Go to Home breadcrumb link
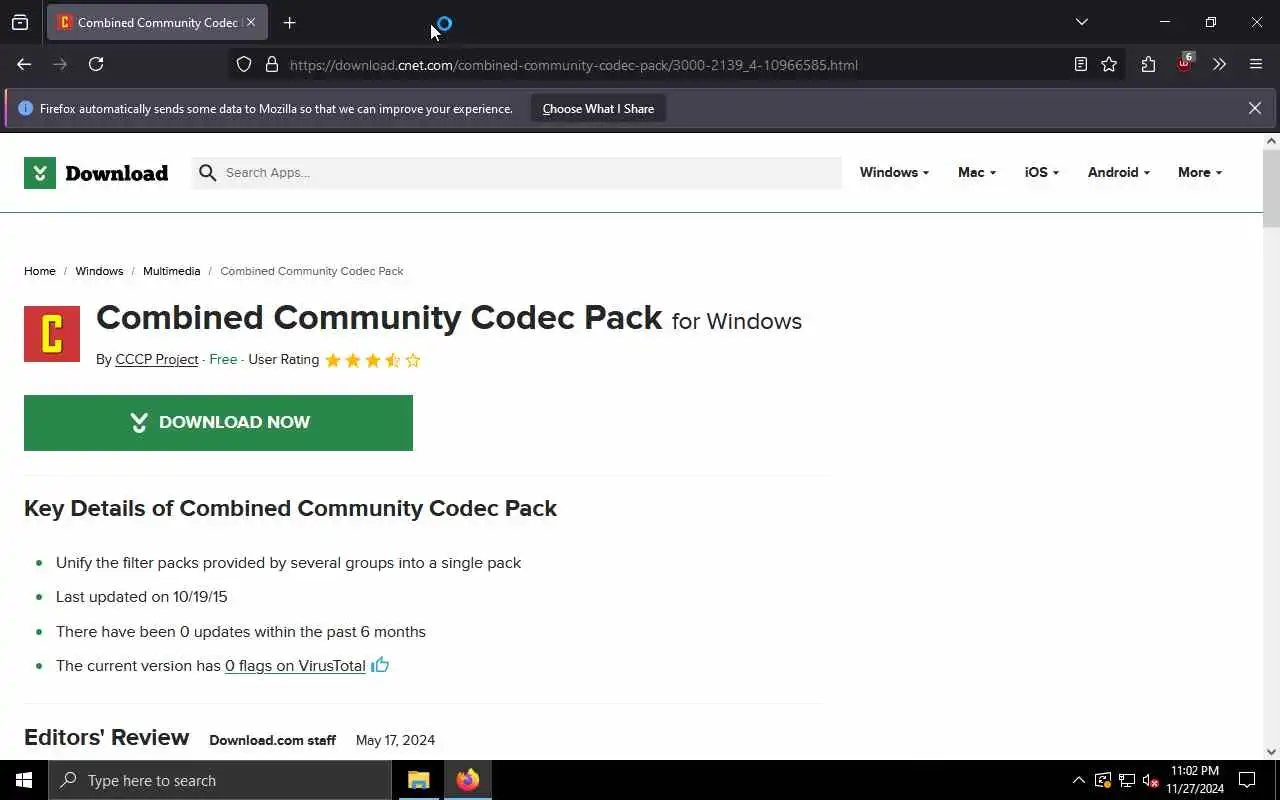The width and height of the screenshot is (1280, 800). [x=40, y=271]
